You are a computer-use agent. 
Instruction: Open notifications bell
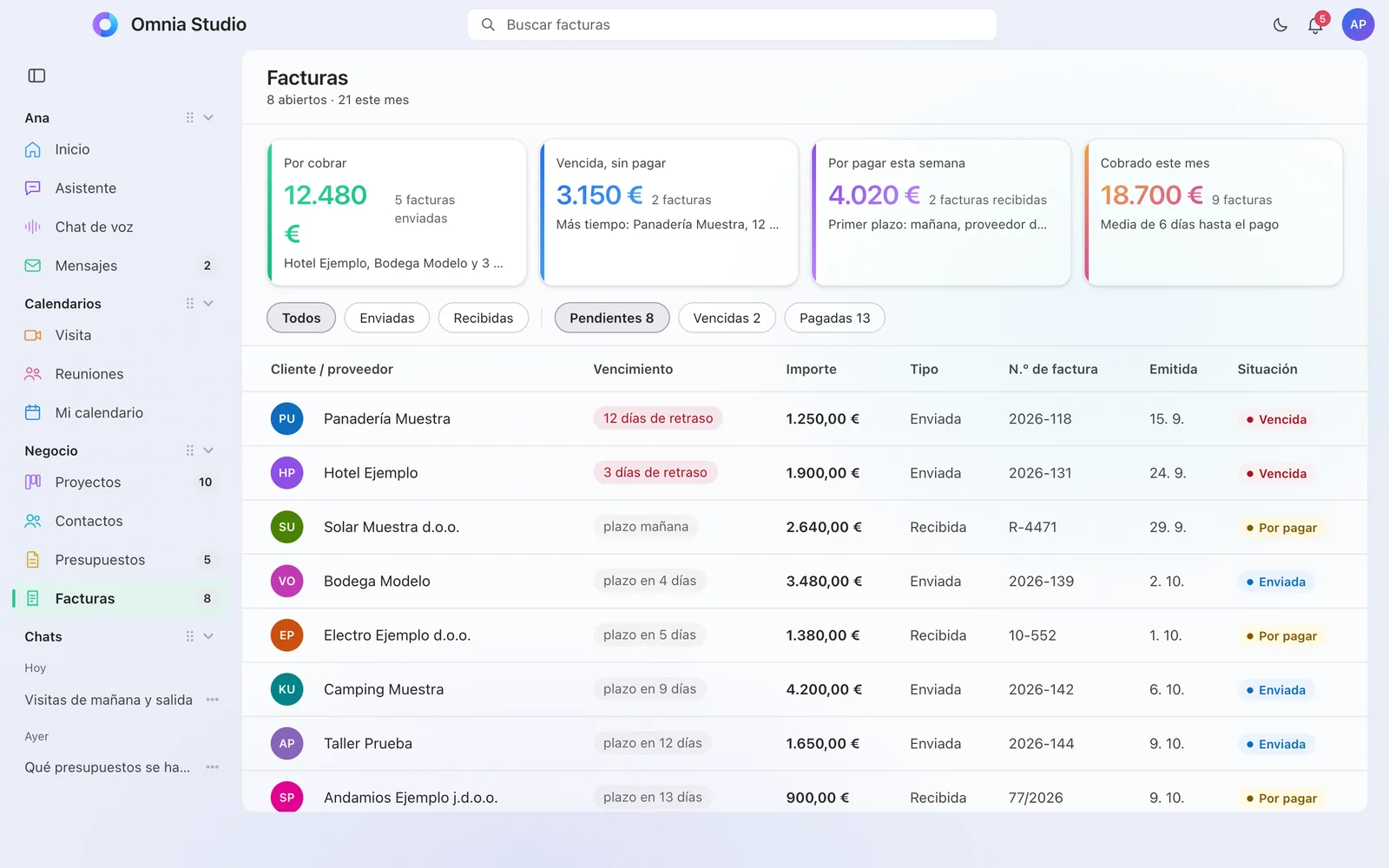click(x=1315, y=25)
